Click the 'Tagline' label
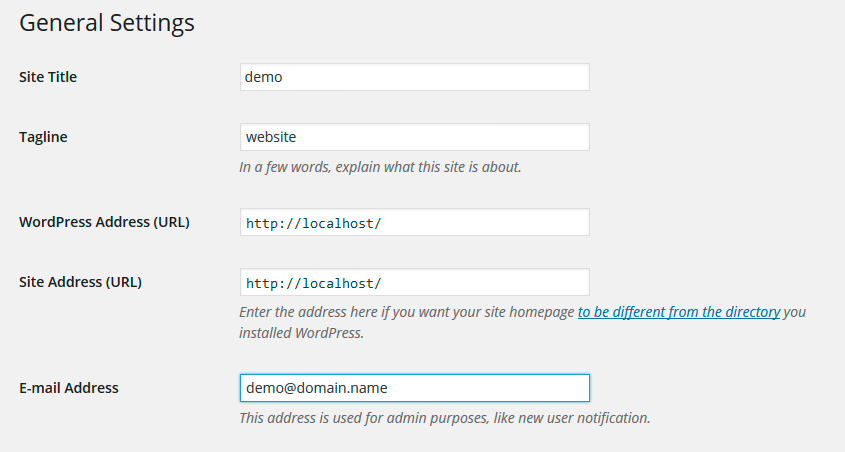 [x=43, y=137]
